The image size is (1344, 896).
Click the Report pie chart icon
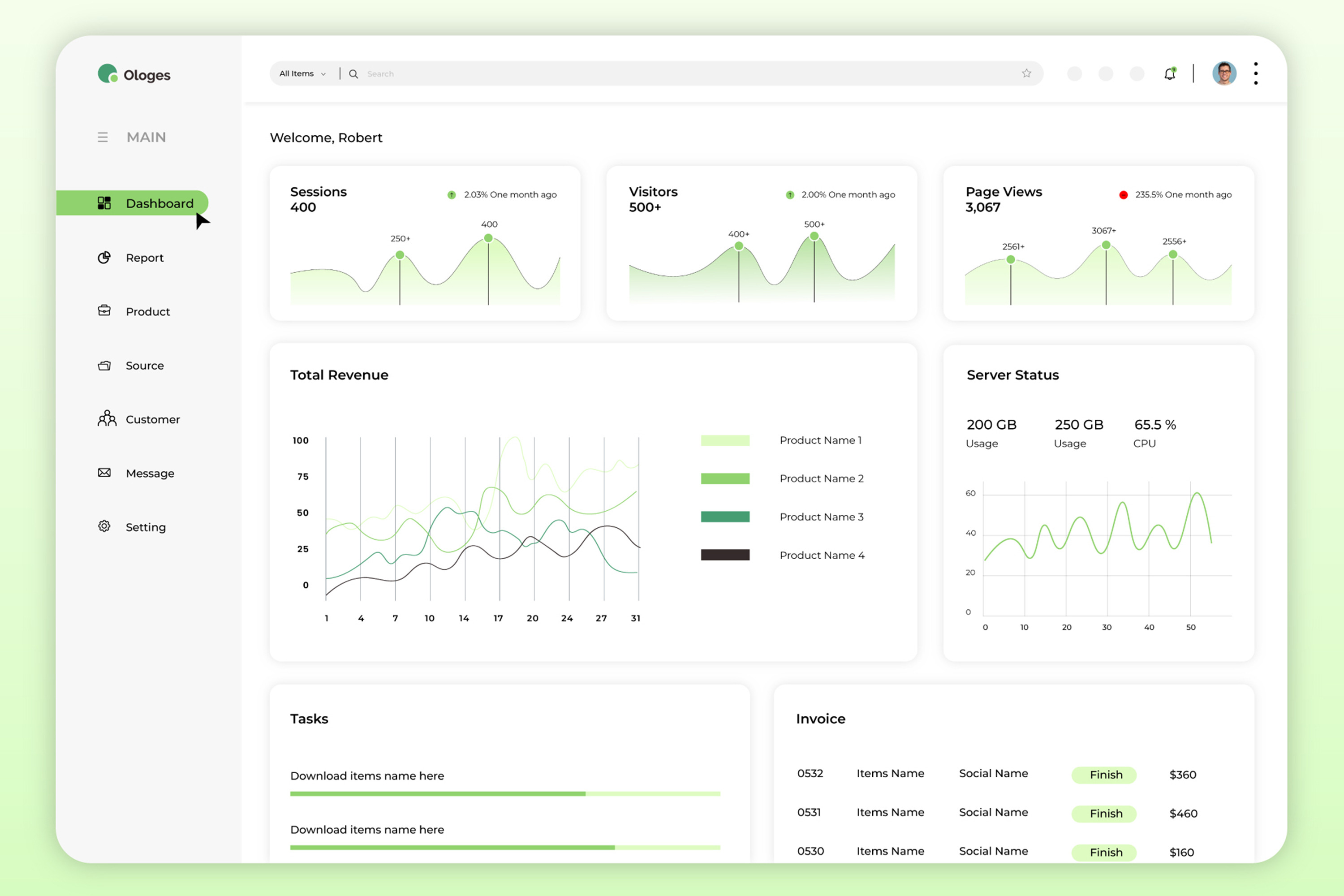[x=104, y=258]
